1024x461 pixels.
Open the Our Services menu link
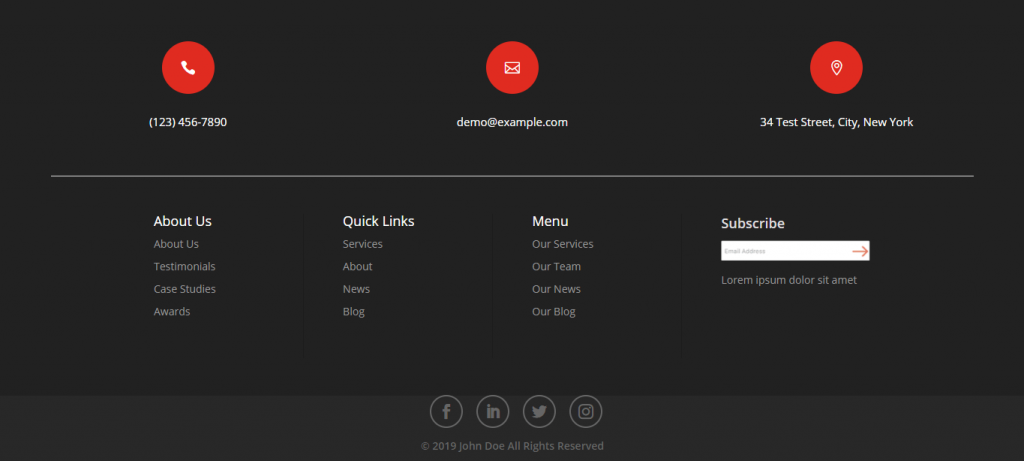(x=563, y=244)
